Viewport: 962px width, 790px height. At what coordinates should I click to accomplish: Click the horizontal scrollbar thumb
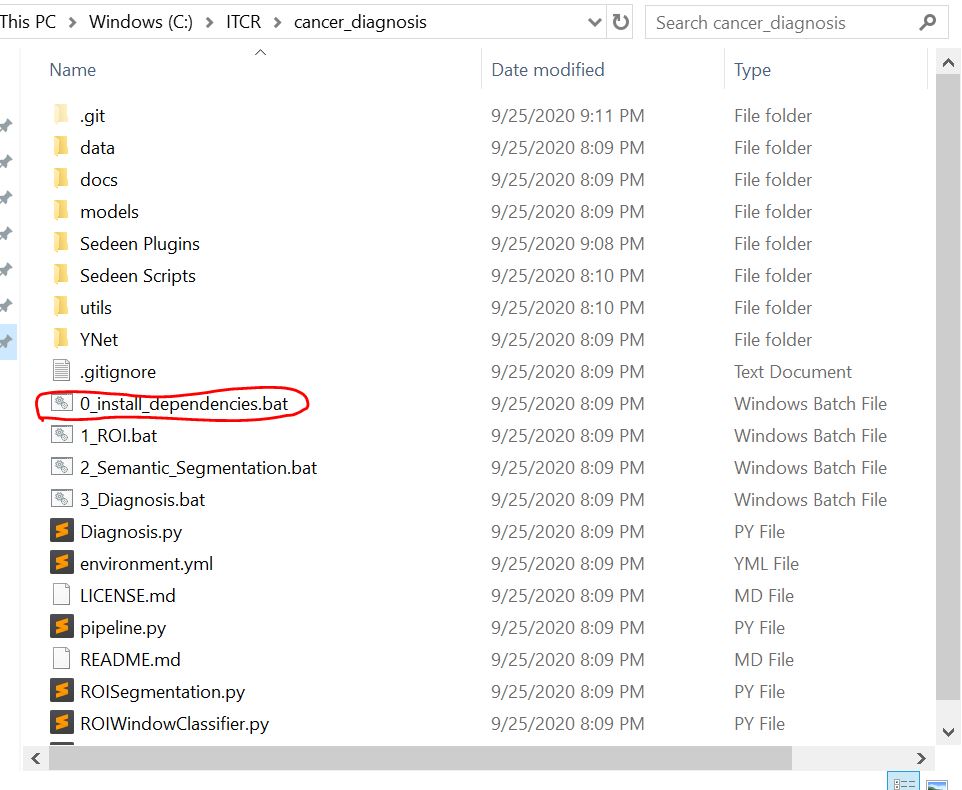tap(420, 758)
